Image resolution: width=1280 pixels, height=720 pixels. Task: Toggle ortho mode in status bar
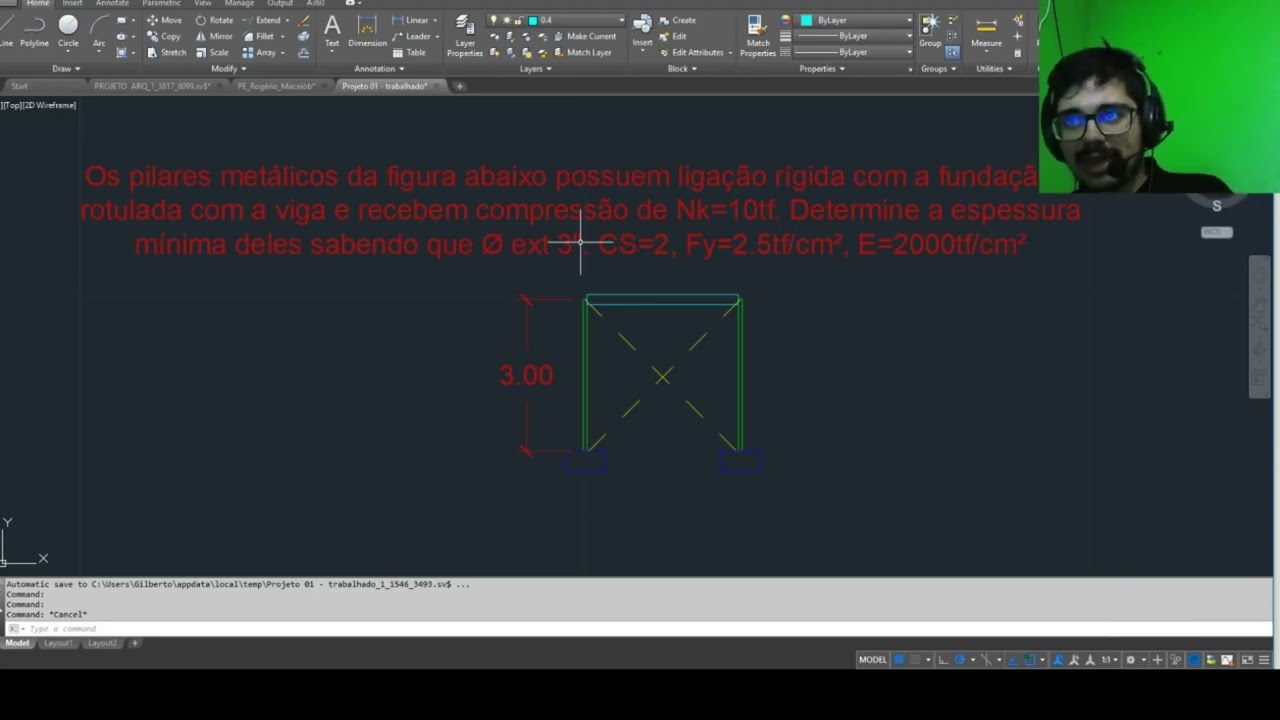[x=943, y=660]
